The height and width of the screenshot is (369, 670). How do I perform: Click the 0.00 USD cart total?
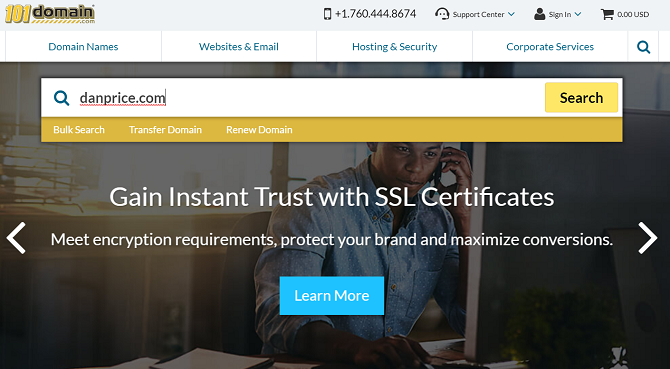[633, 15]
